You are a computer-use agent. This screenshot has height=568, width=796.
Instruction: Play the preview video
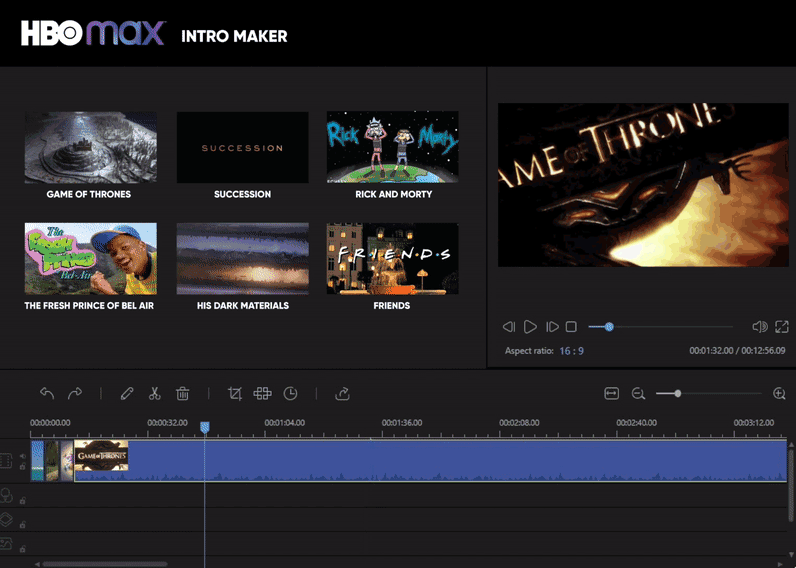pyautogui.click(x=530, y=327)
